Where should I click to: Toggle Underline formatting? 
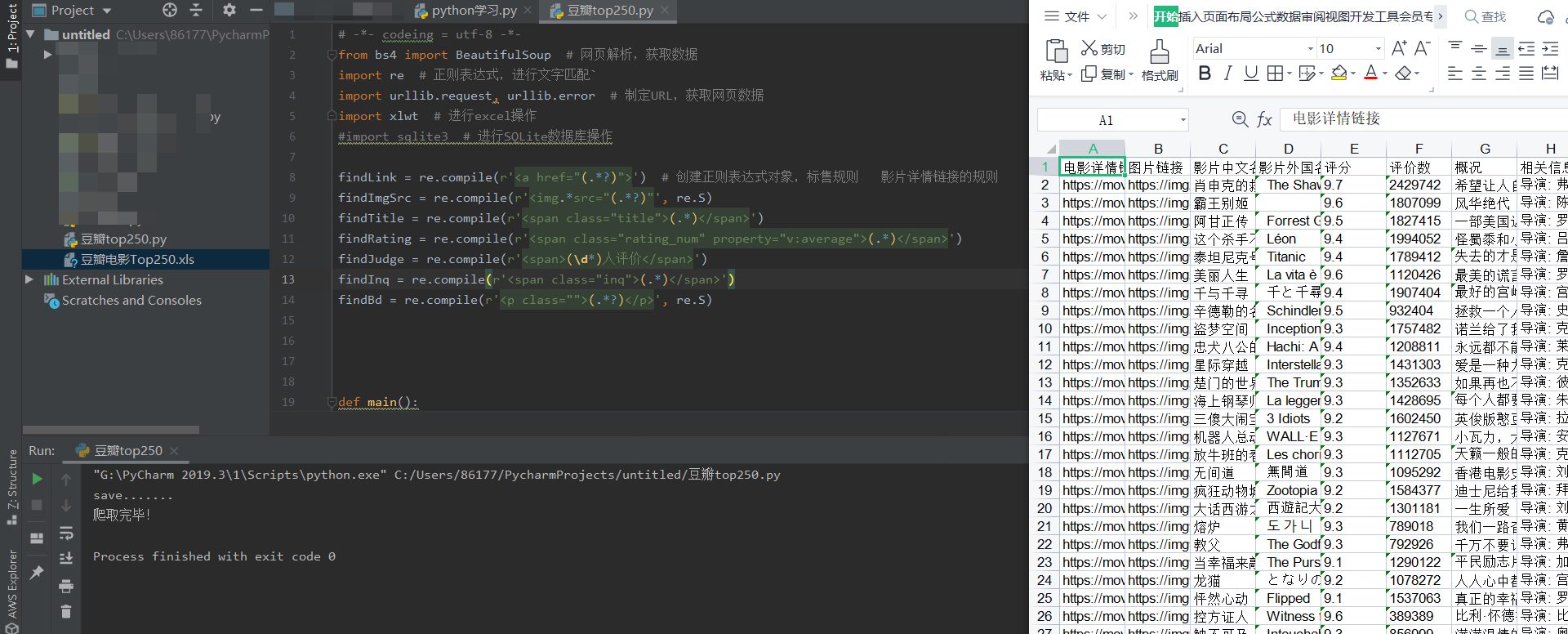pyautogui.click(x=1250, y=74)
